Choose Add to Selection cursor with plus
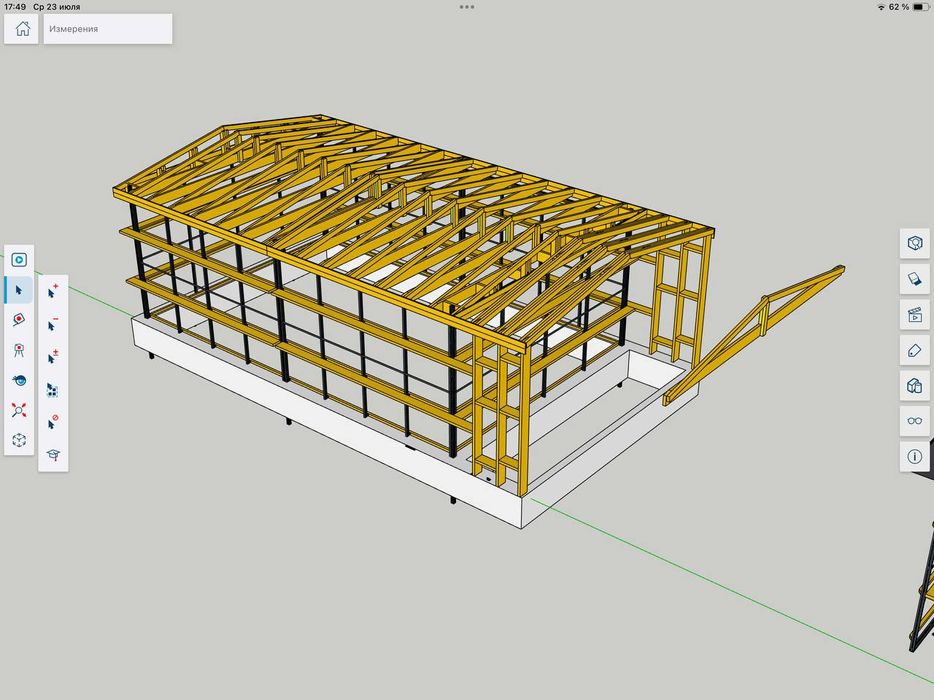Image resolution: width=934 pixels, height=700 pixels. point(53,291)
